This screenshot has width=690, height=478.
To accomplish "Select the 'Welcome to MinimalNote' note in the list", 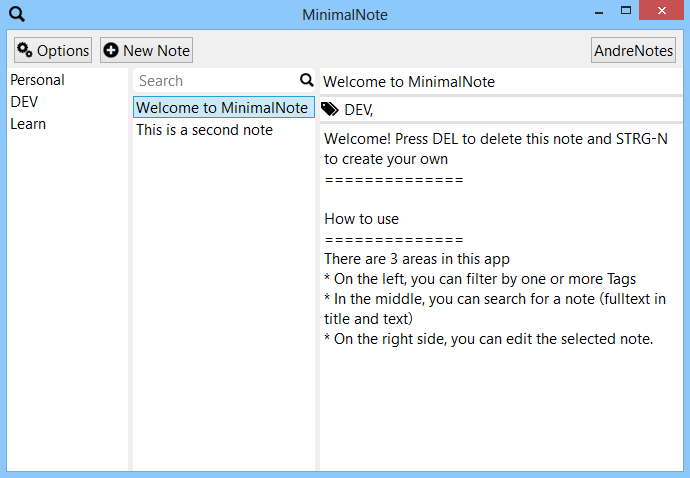I will click(x=224, y=107).
